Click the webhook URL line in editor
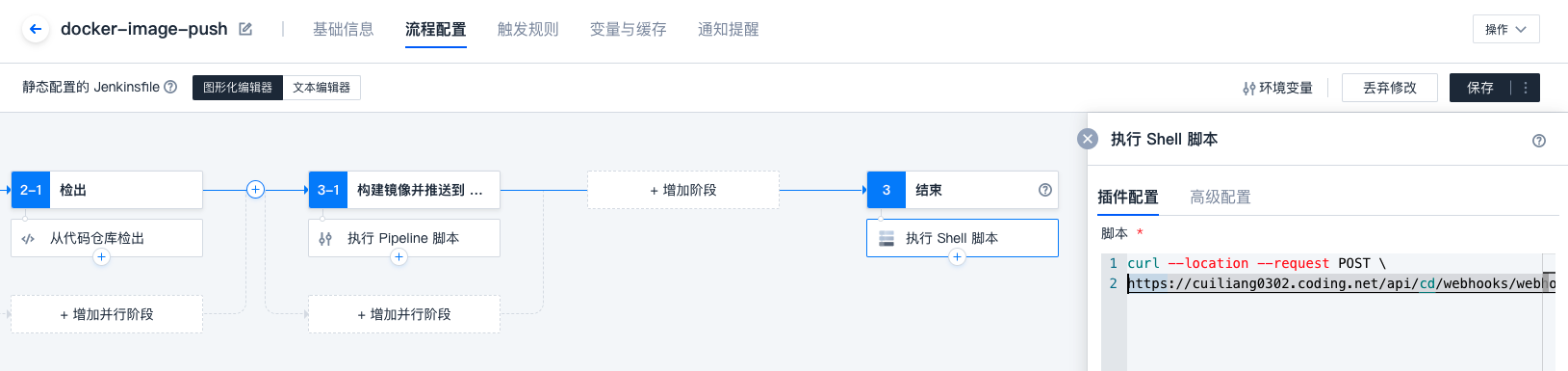 click(1341, 283)
